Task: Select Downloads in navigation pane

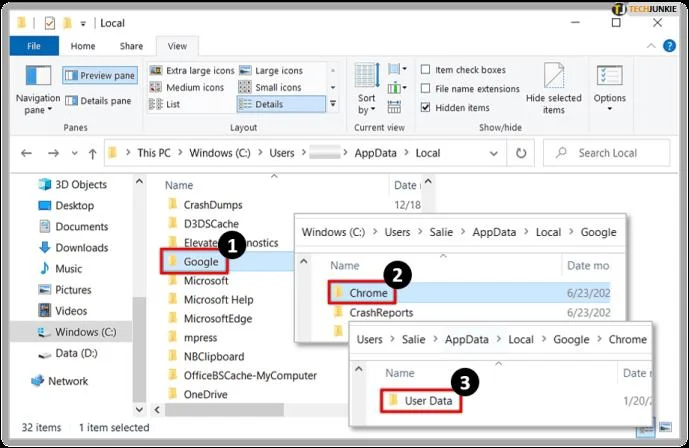Action: coord(73,248)
